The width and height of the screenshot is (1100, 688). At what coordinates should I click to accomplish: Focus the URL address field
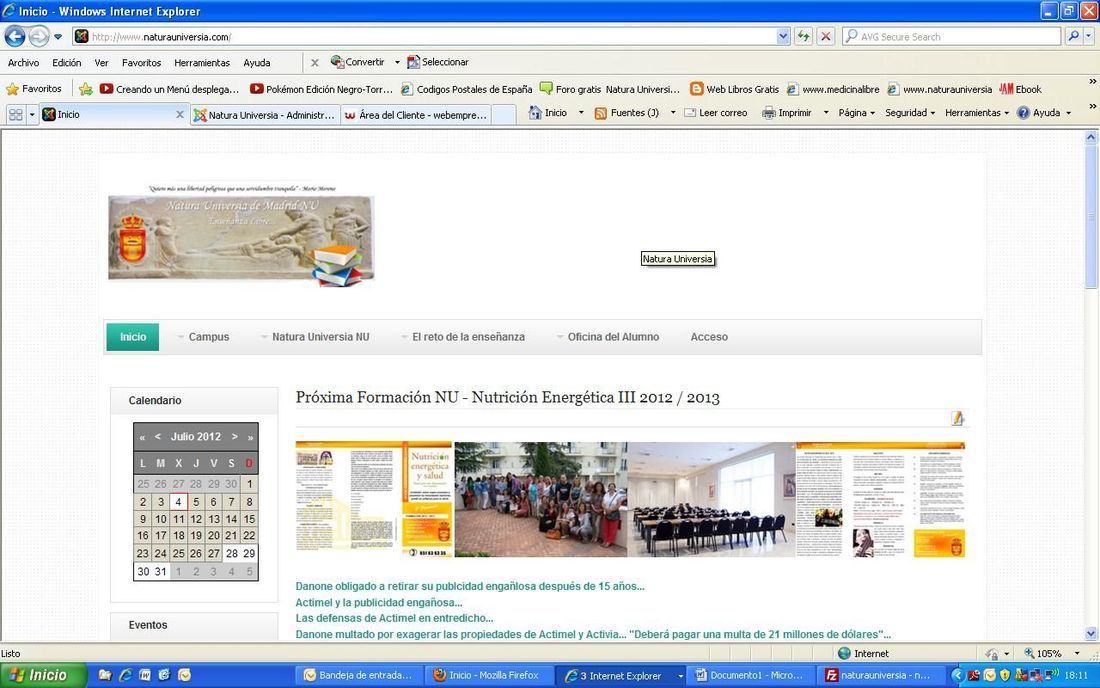click(x=432, y=36)
